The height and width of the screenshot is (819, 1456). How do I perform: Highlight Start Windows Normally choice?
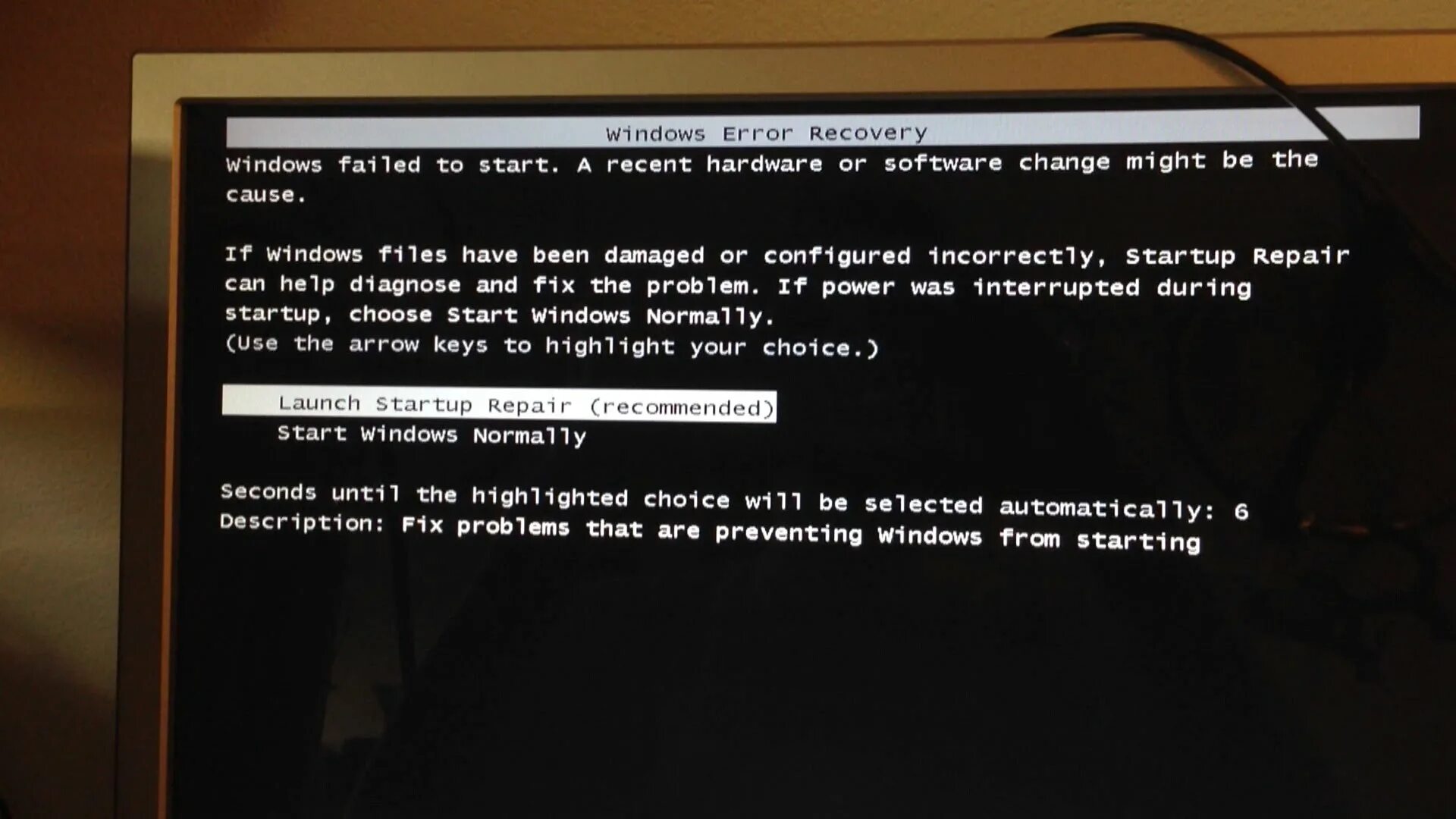[x=431, y=434]
